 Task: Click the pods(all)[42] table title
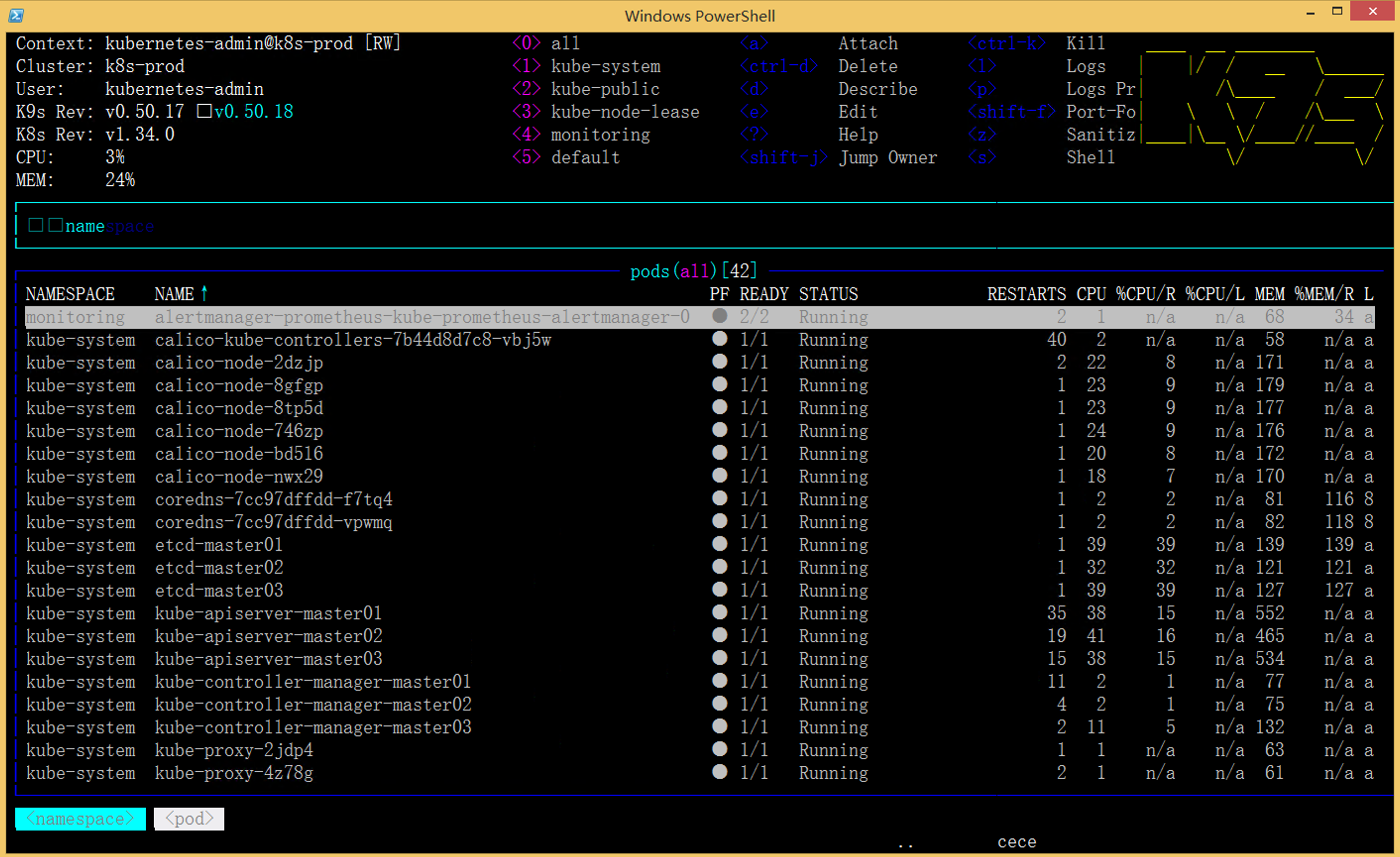coord(693,271)
